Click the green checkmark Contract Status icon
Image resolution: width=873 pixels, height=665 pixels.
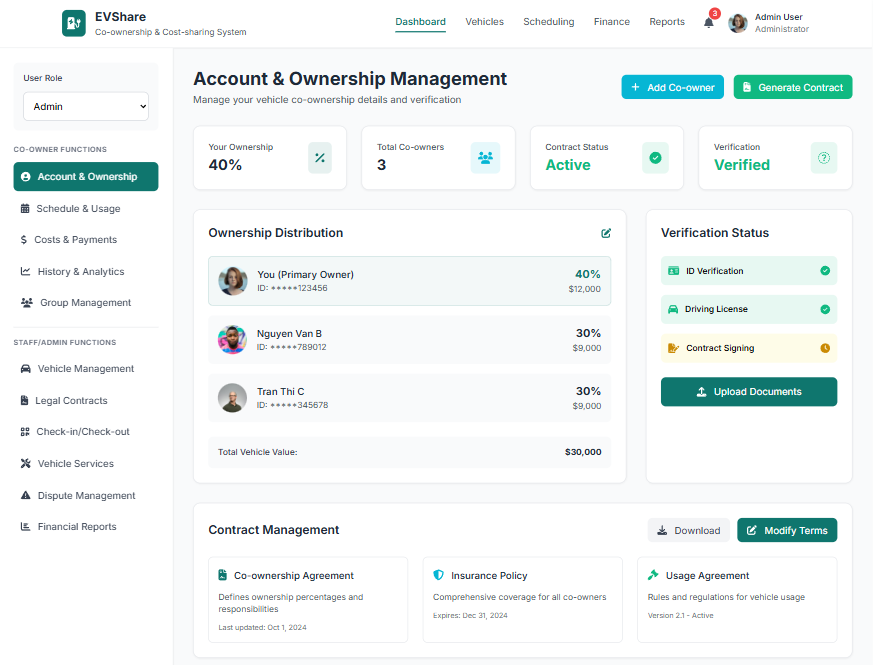coord(655,158)
